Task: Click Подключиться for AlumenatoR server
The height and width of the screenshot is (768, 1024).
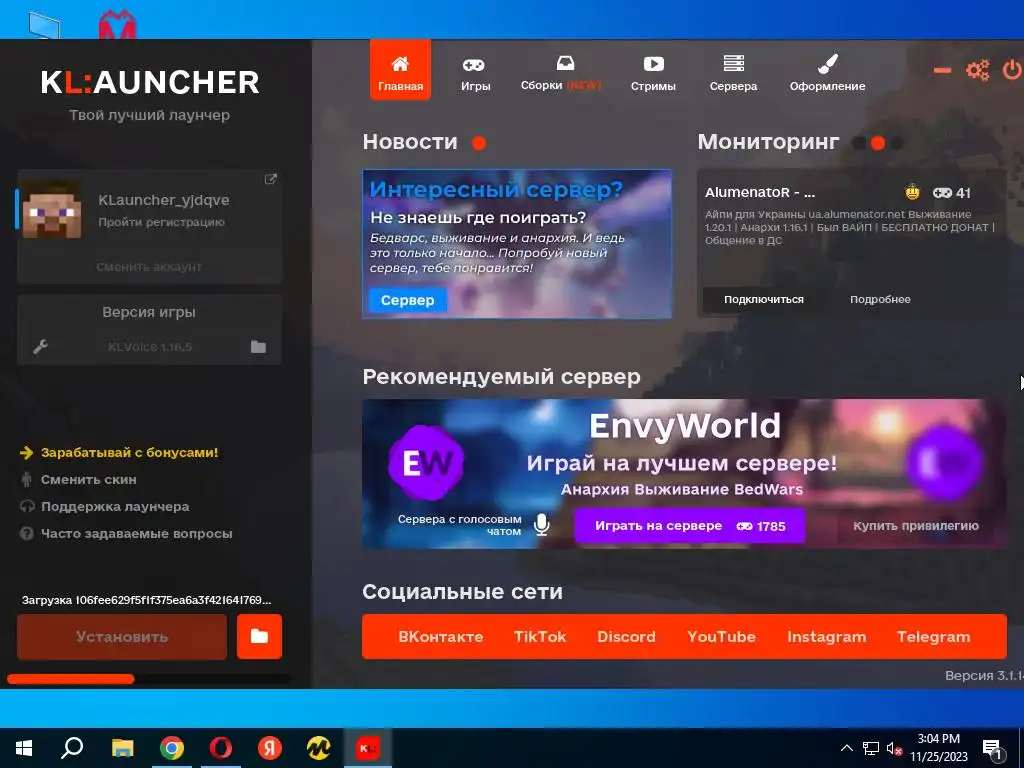Action: point(763,299)
